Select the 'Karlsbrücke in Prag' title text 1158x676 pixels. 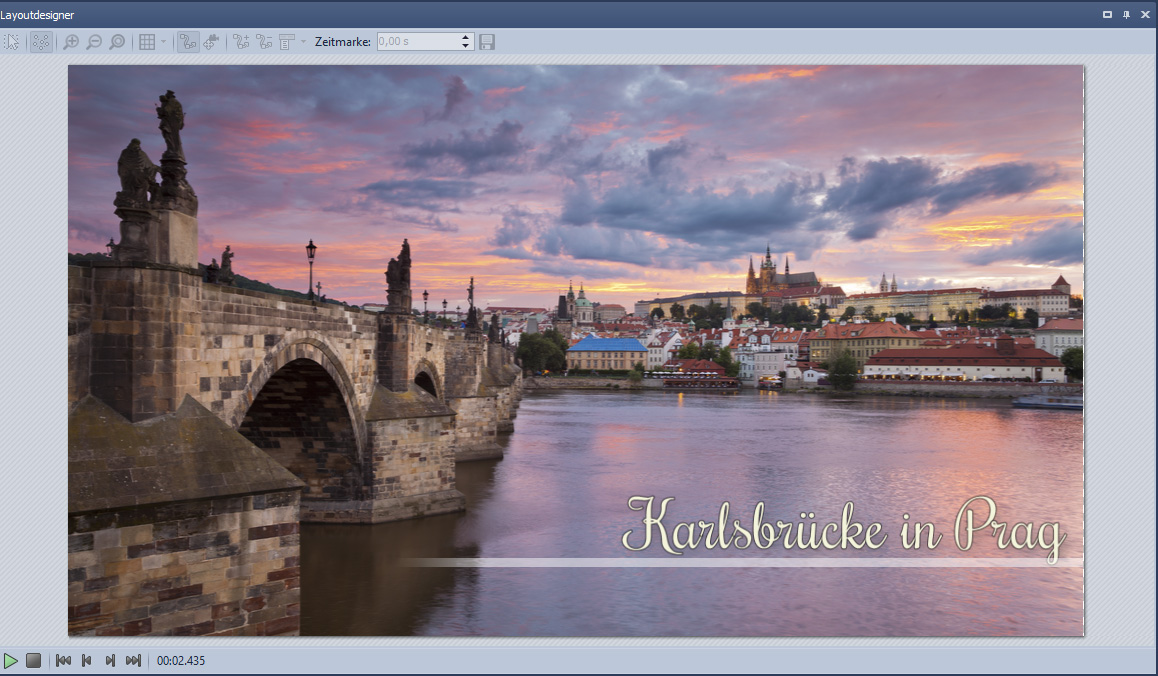pos(842,527)
